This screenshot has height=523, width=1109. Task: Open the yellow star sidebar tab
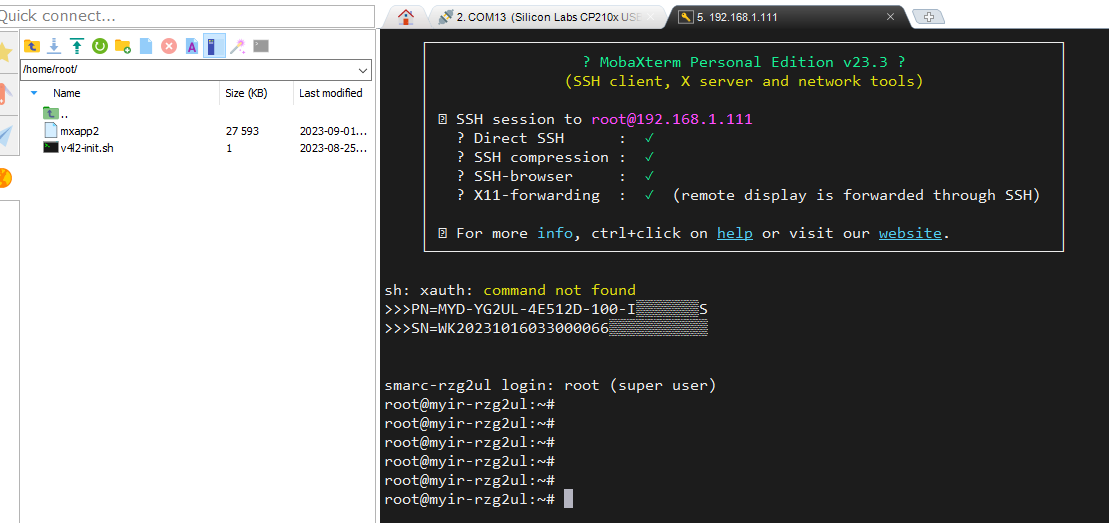point(6,51)
